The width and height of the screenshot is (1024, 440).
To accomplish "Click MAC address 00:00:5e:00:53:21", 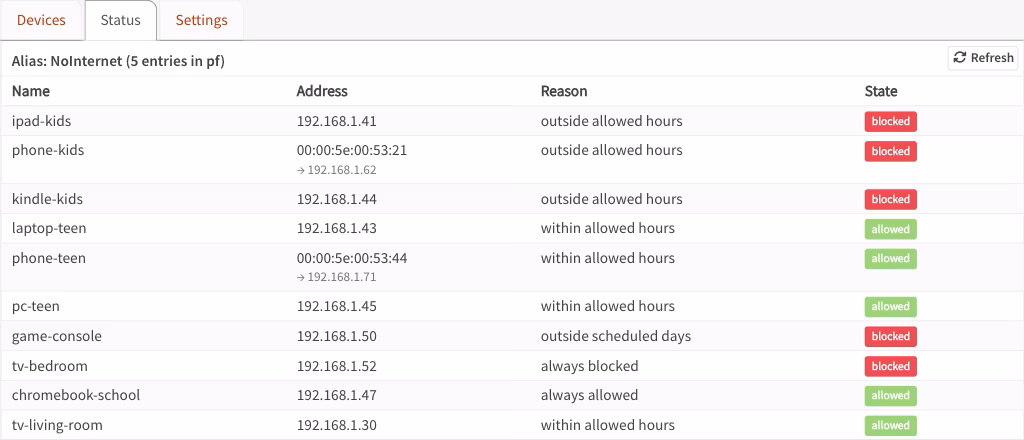I will click(352, 150).
